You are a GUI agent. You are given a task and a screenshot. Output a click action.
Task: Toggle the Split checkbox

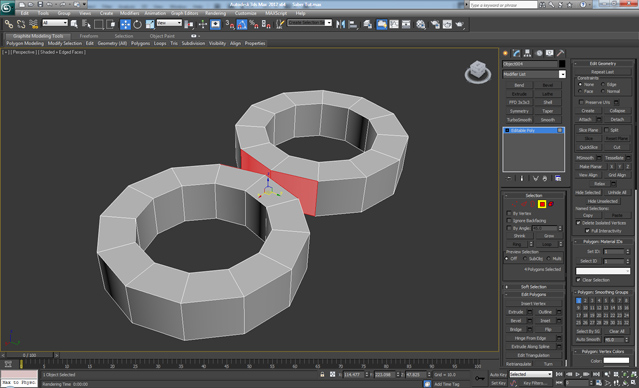[606, 130]
